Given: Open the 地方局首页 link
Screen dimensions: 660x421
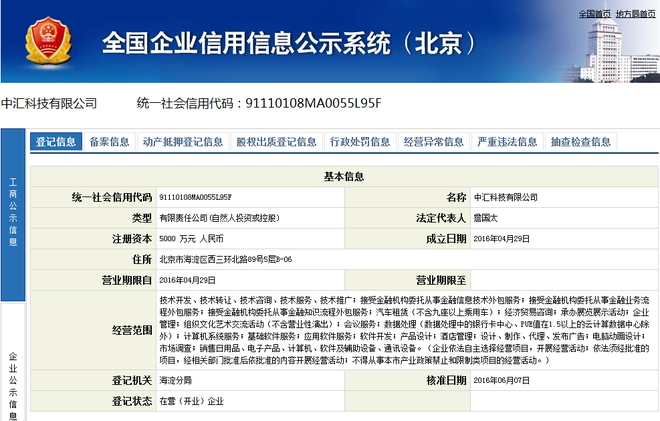Looking at the screenshot, I should click(x=636, y=14).
